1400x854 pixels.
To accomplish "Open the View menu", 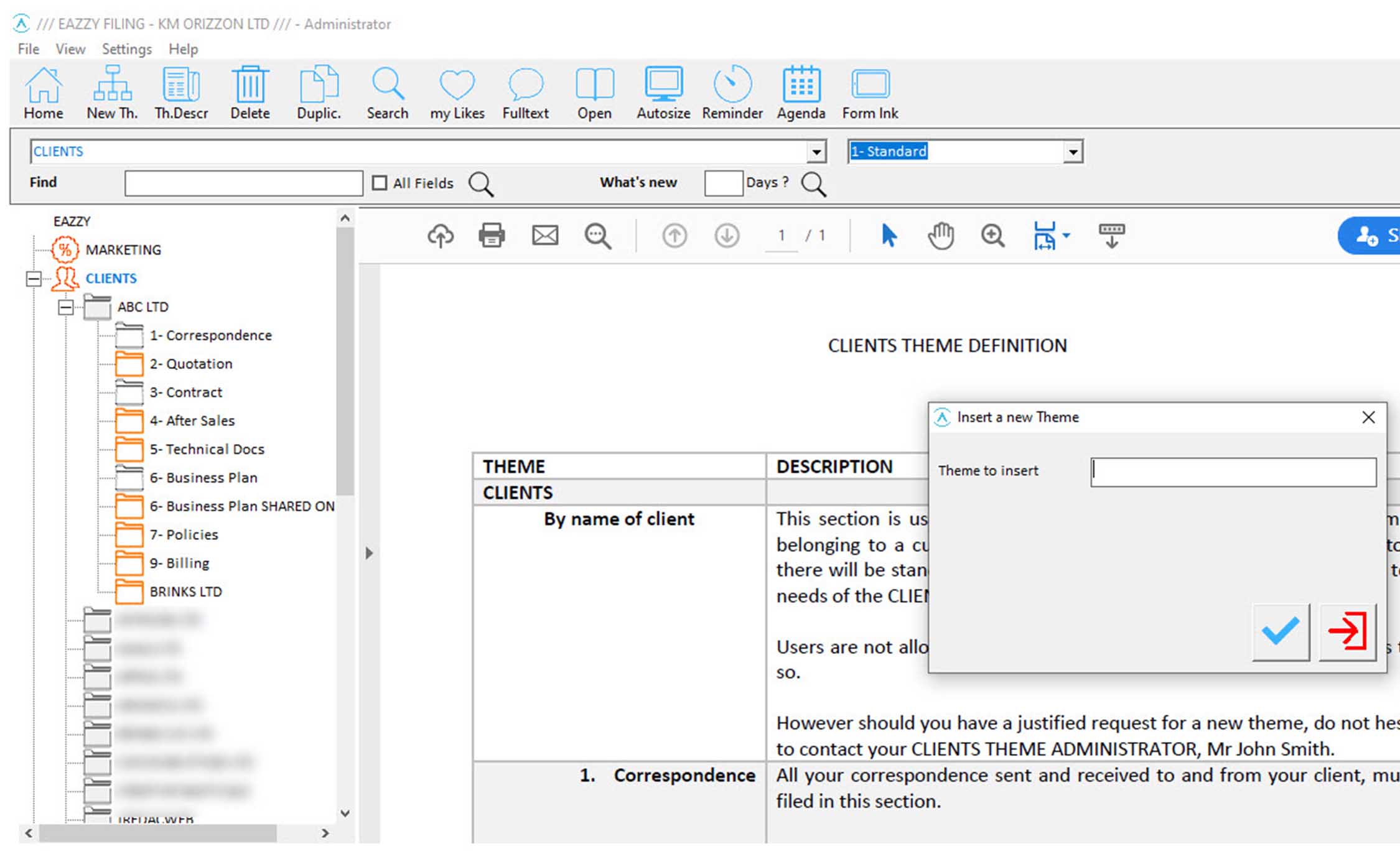I will coord(70,49).
